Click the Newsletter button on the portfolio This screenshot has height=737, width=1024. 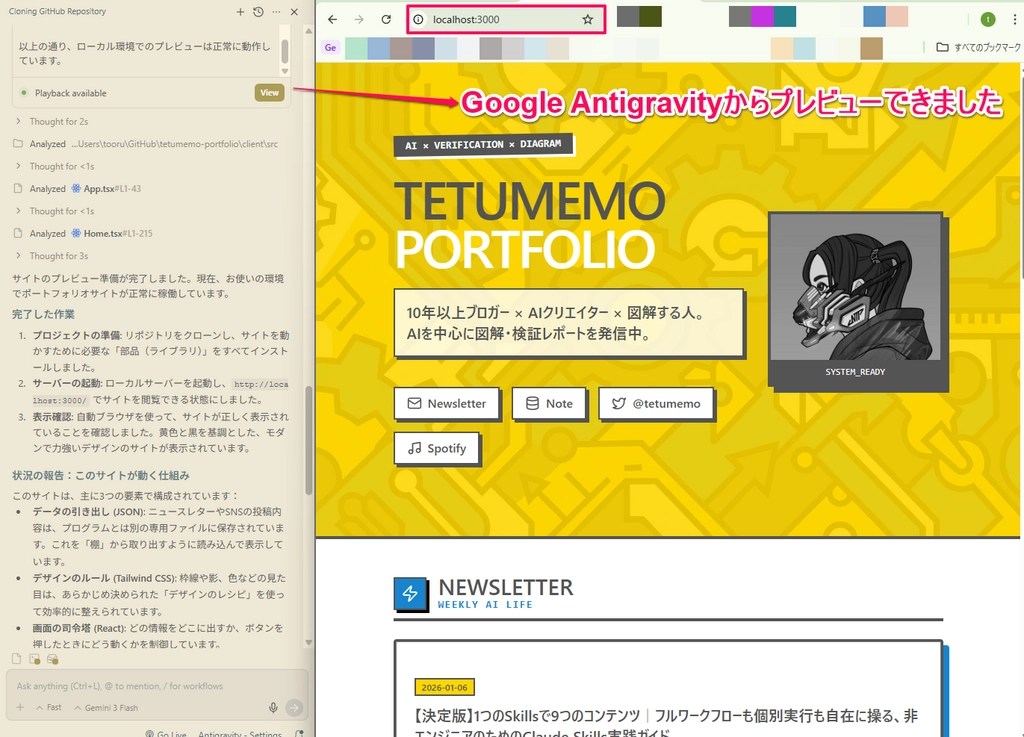pyautogui.click(x=447, y=403)
